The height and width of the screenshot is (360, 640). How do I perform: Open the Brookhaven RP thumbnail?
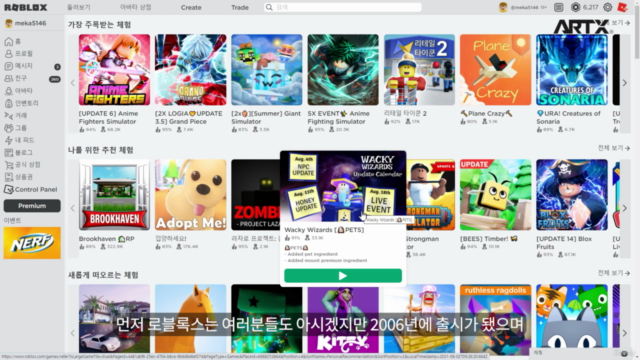114,195
